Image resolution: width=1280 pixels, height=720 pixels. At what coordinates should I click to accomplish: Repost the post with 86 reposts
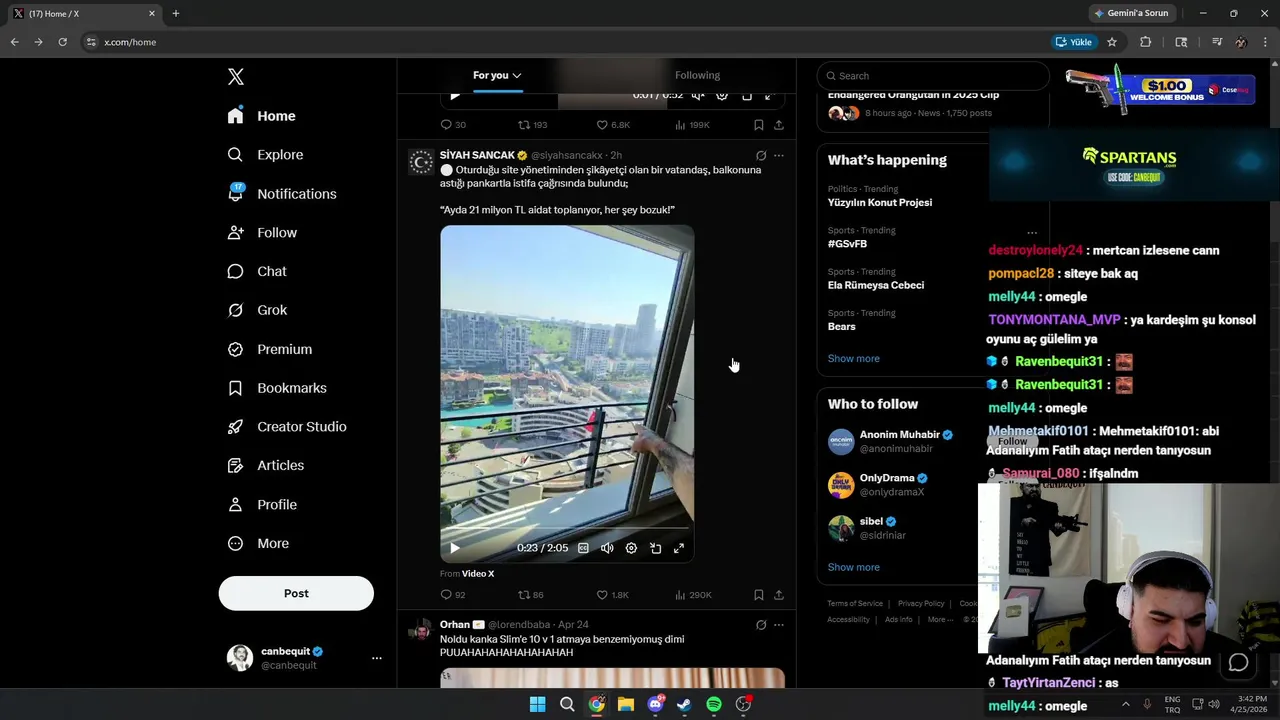530,595
